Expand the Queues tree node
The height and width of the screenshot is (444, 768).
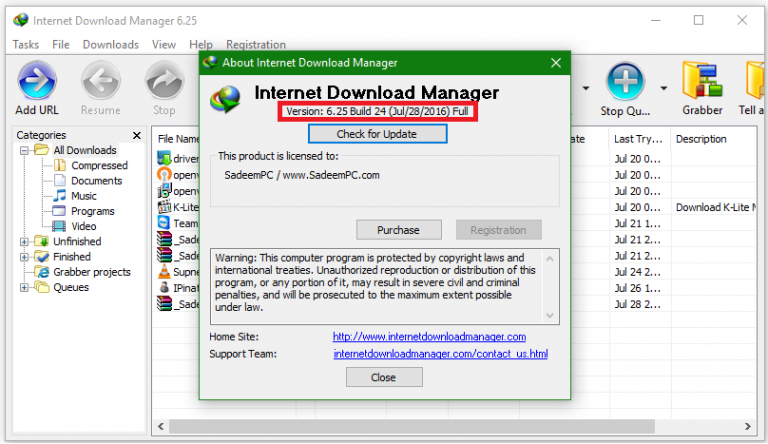[x=24, y=287]
